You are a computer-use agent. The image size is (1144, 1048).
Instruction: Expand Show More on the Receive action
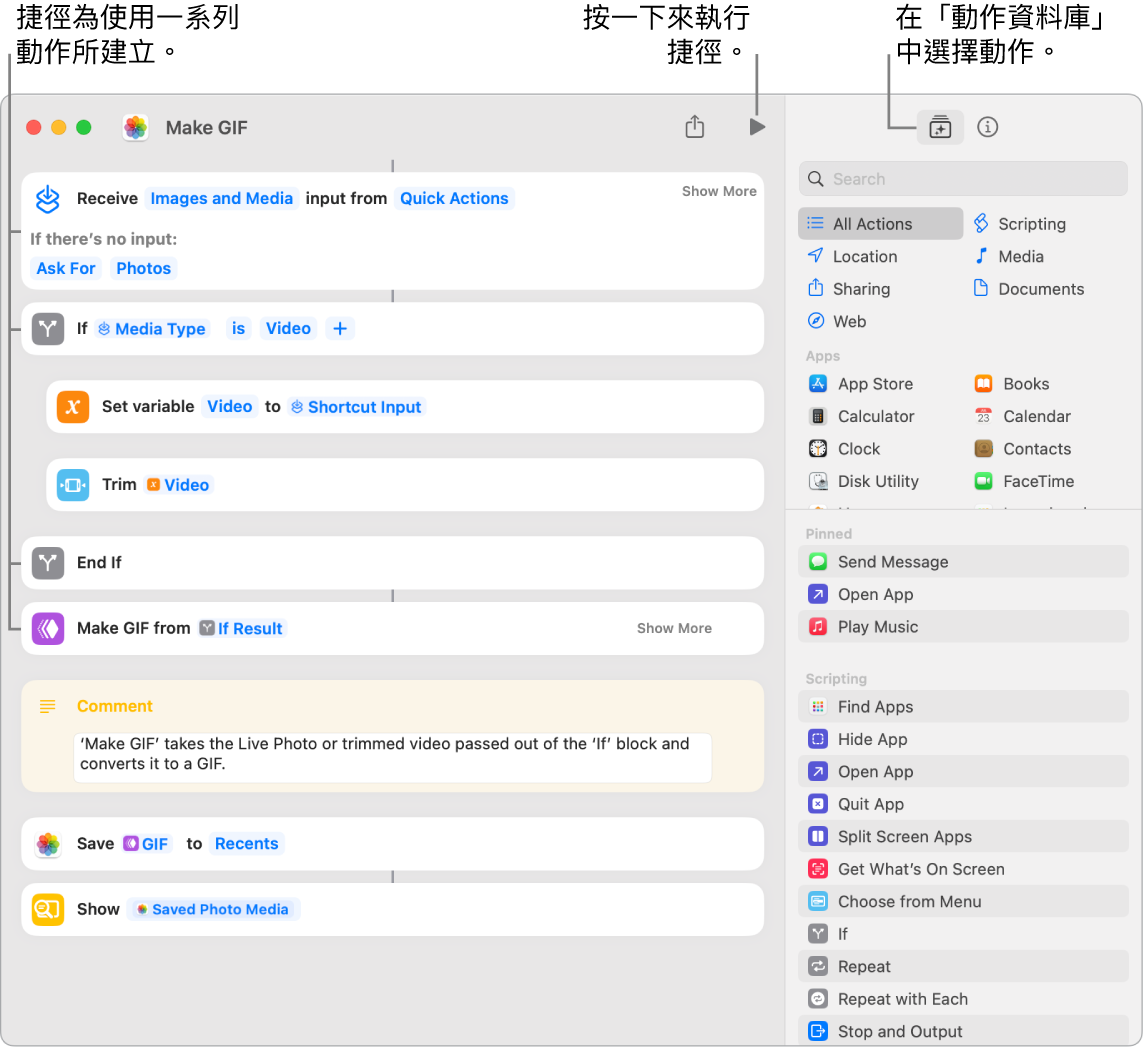pyautogui.click(x=718, y=190)
